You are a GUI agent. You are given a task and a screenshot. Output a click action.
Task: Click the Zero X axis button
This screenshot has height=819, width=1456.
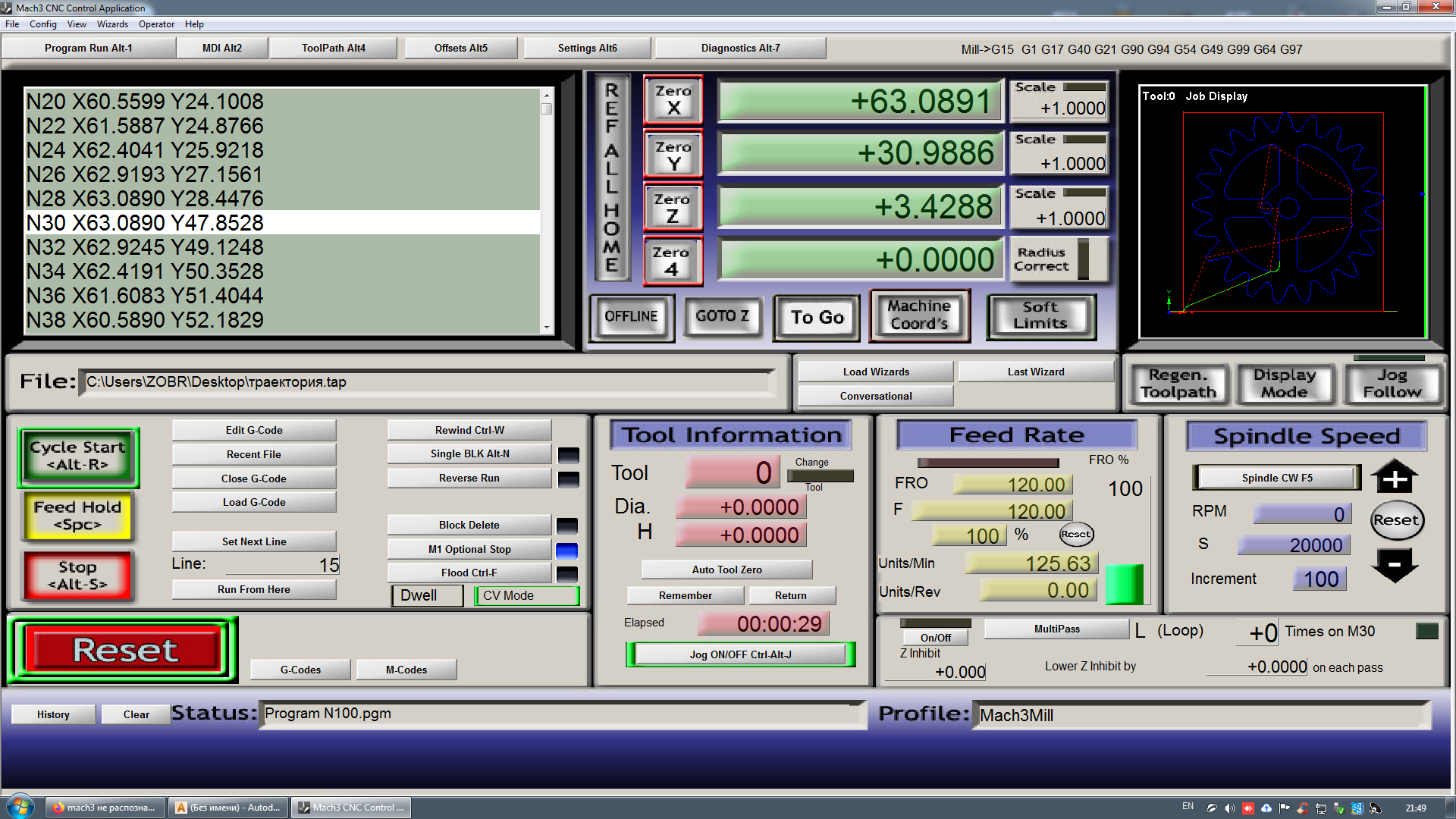[x=673, y=99]
